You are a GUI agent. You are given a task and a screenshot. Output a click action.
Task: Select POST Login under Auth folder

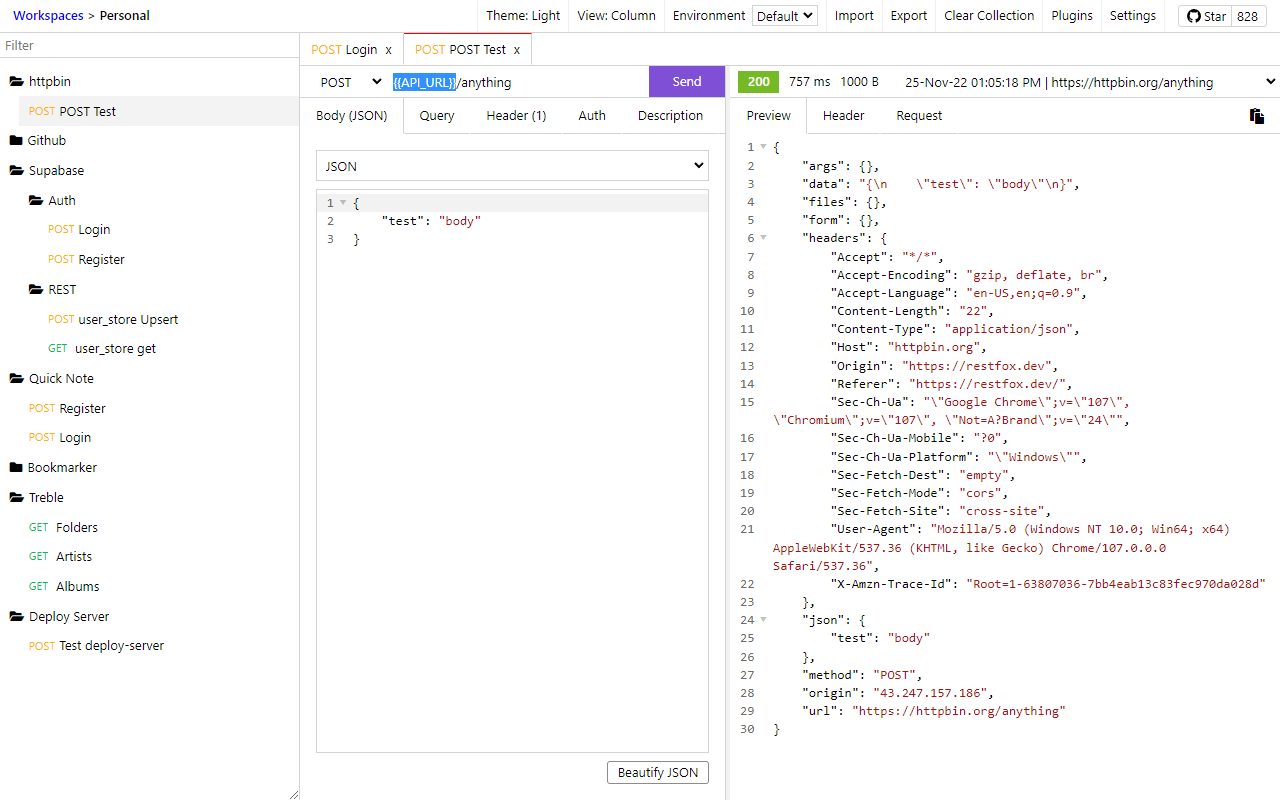click(79, 230)
